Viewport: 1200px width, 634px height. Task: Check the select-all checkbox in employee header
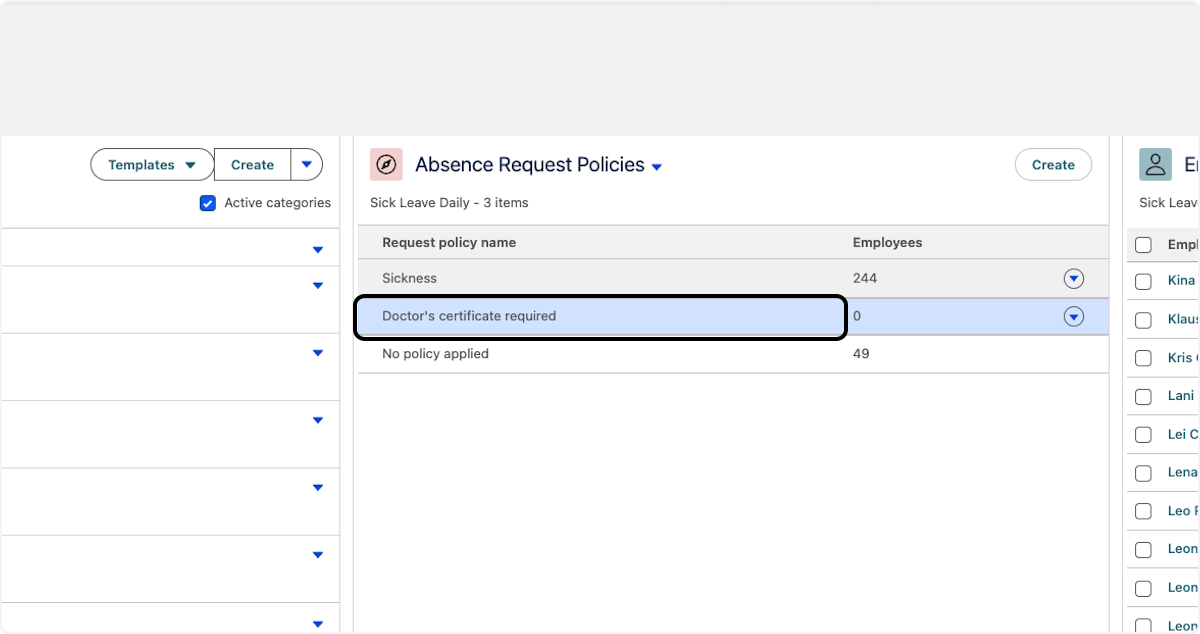coord(1143,245)
